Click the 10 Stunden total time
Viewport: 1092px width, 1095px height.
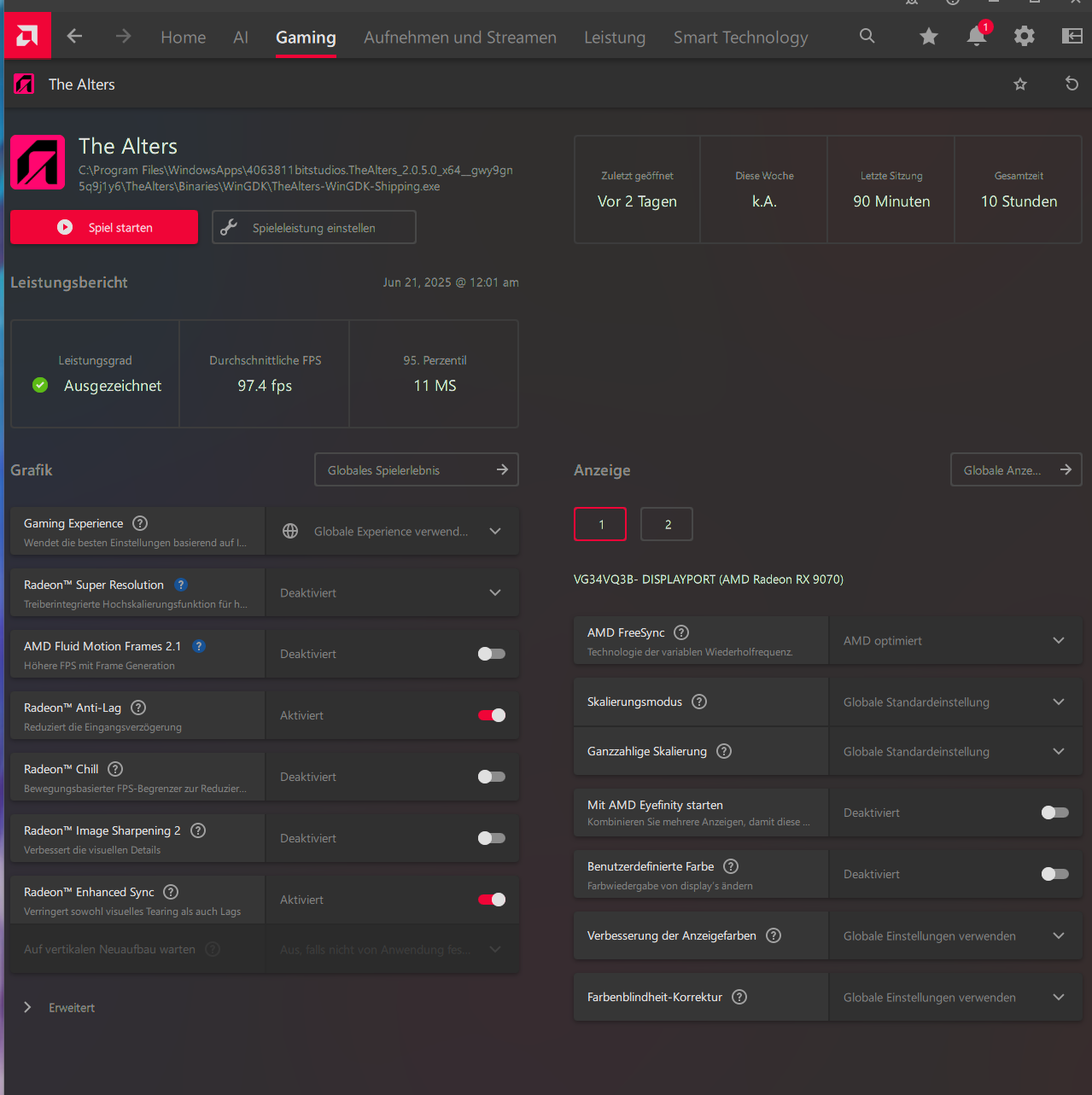coord(1019,201)
